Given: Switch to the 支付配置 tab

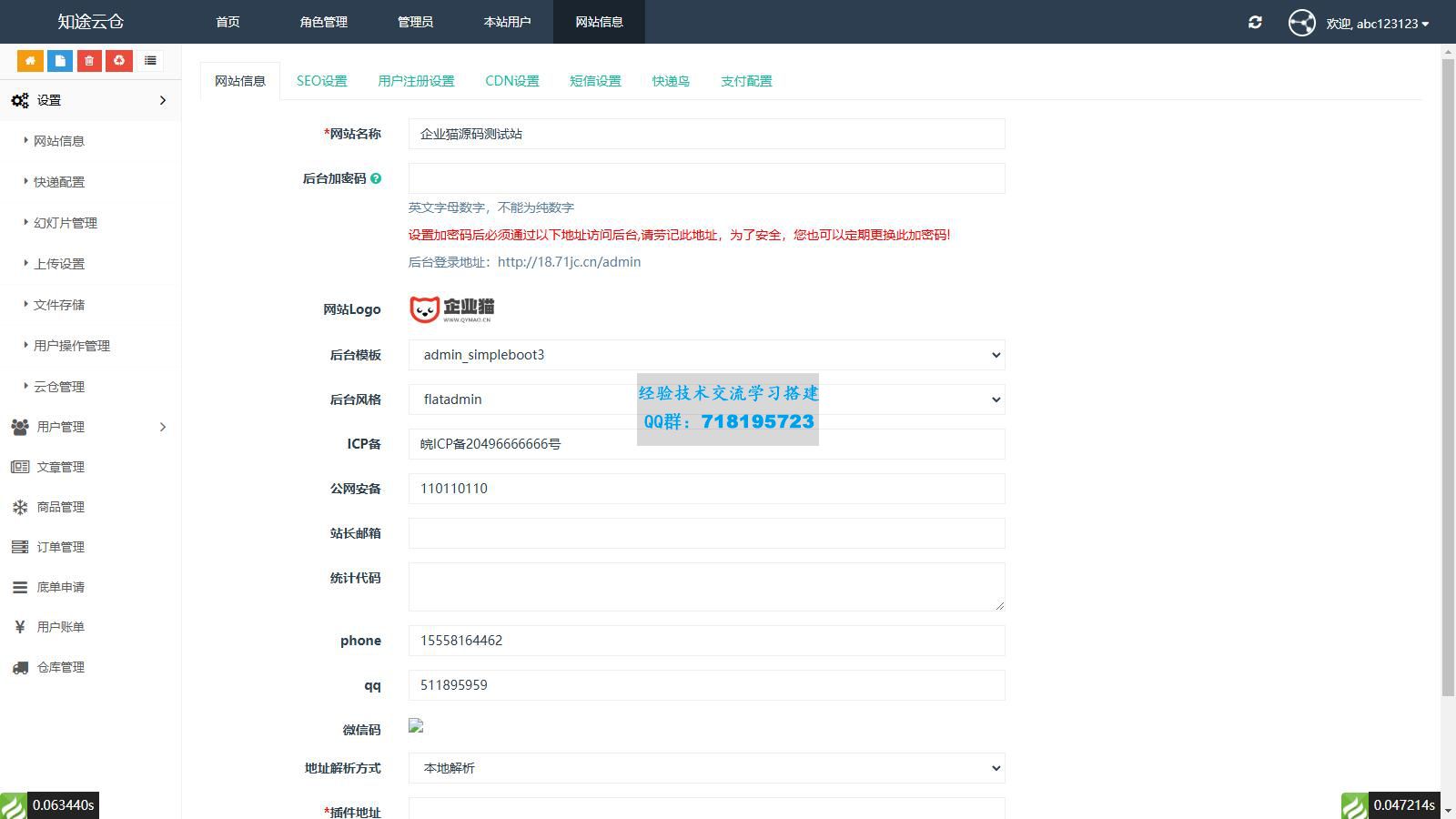Looking at the screenshot, I should click(x=746, y=81).
